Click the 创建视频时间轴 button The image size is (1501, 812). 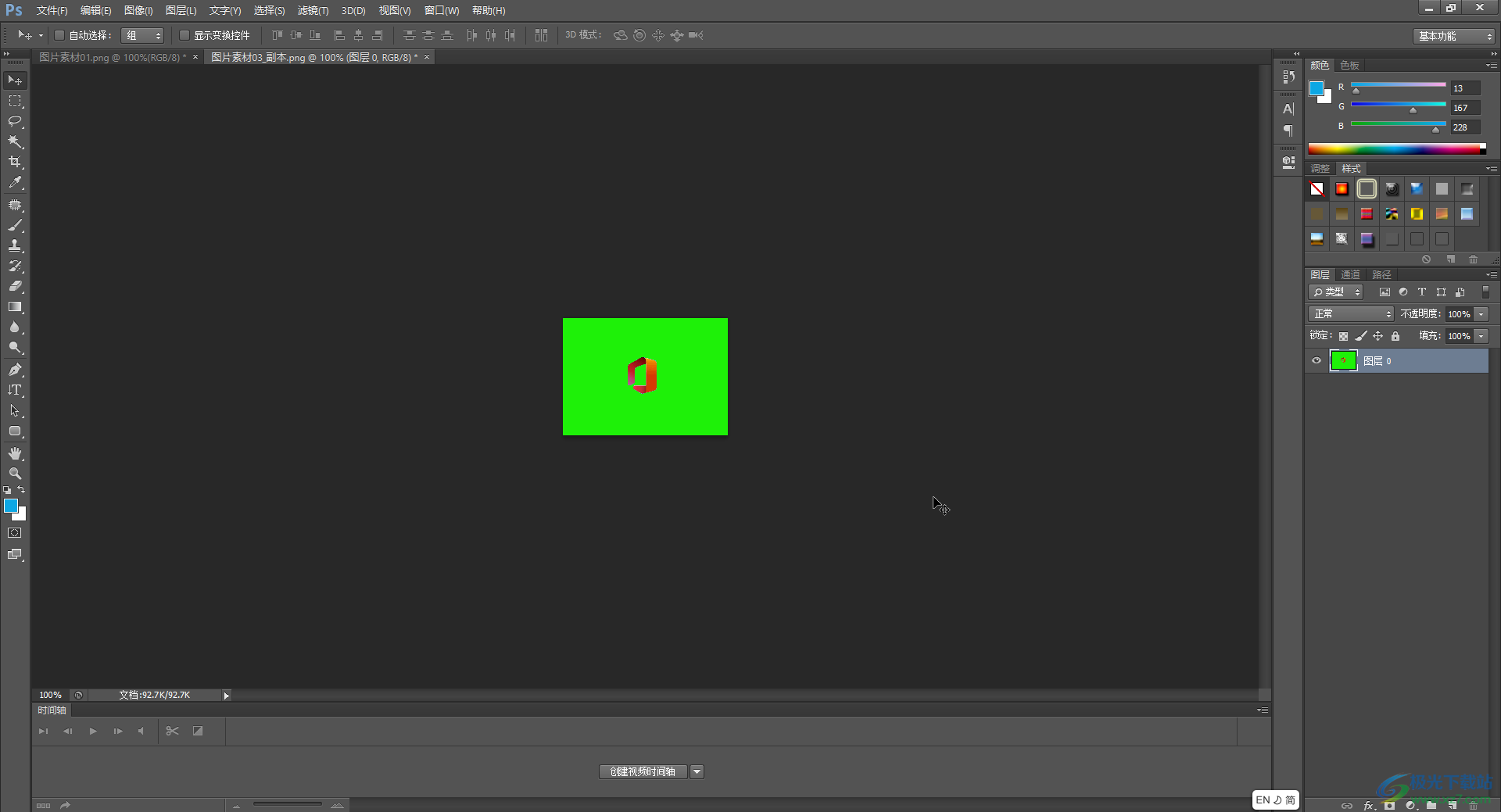643,772
